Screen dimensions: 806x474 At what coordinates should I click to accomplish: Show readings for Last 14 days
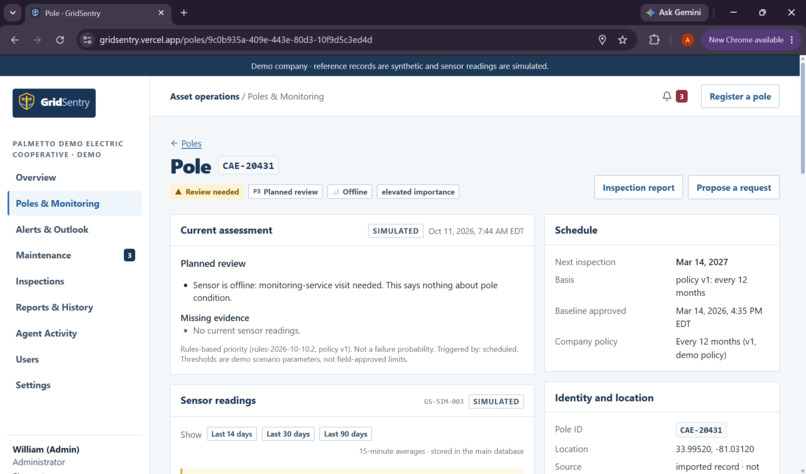232,434
